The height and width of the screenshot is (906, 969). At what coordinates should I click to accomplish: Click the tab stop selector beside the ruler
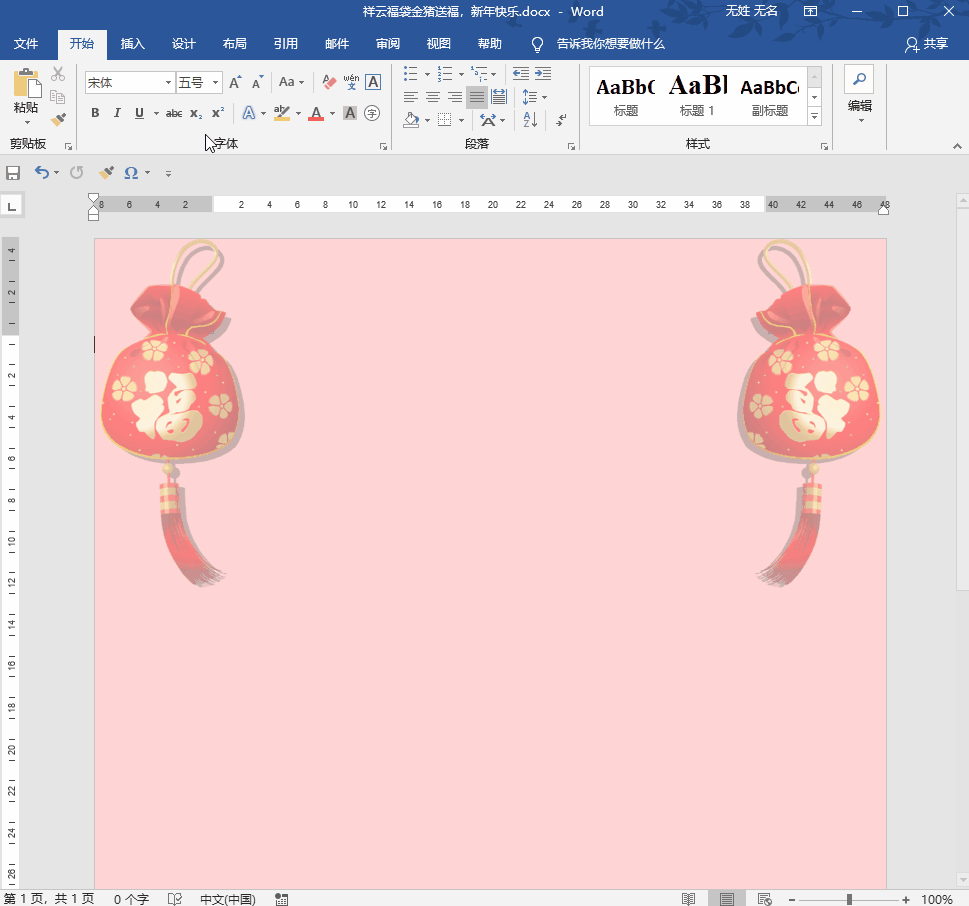tap(12, 206)
